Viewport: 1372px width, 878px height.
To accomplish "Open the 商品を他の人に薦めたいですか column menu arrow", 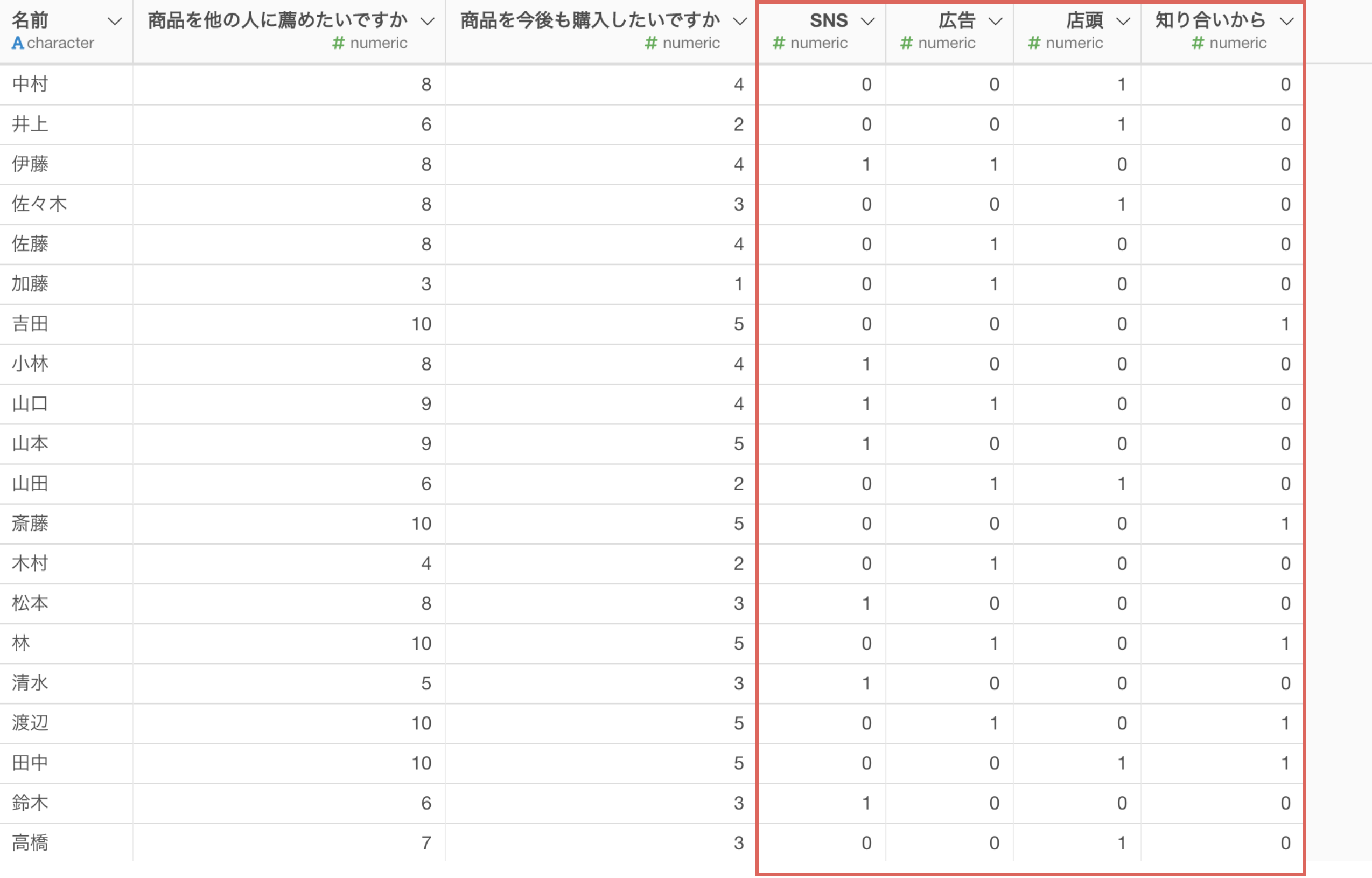I will click(428, 22).
